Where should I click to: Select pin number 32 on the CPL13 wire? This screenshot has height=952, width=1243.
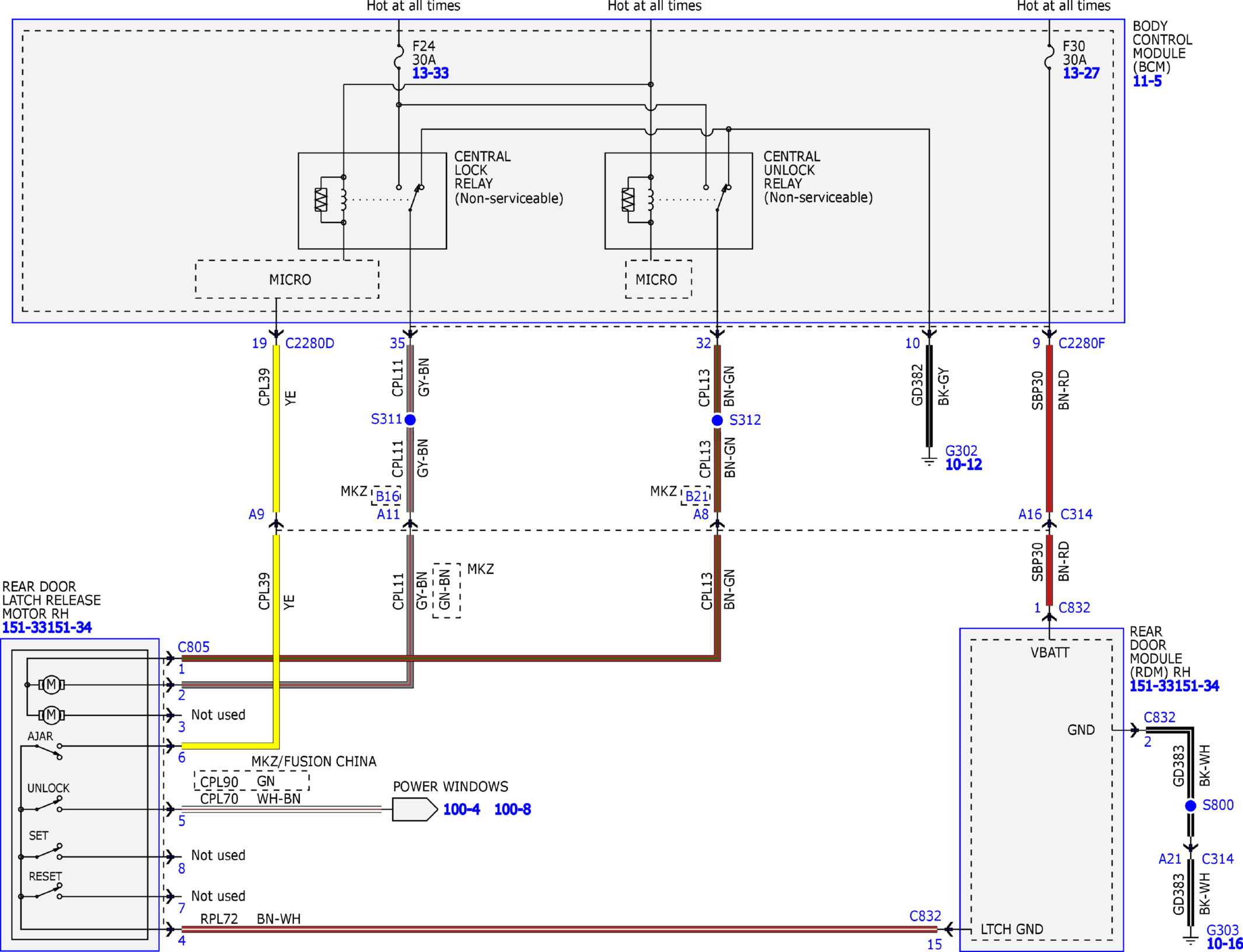[x=704, y=343]
